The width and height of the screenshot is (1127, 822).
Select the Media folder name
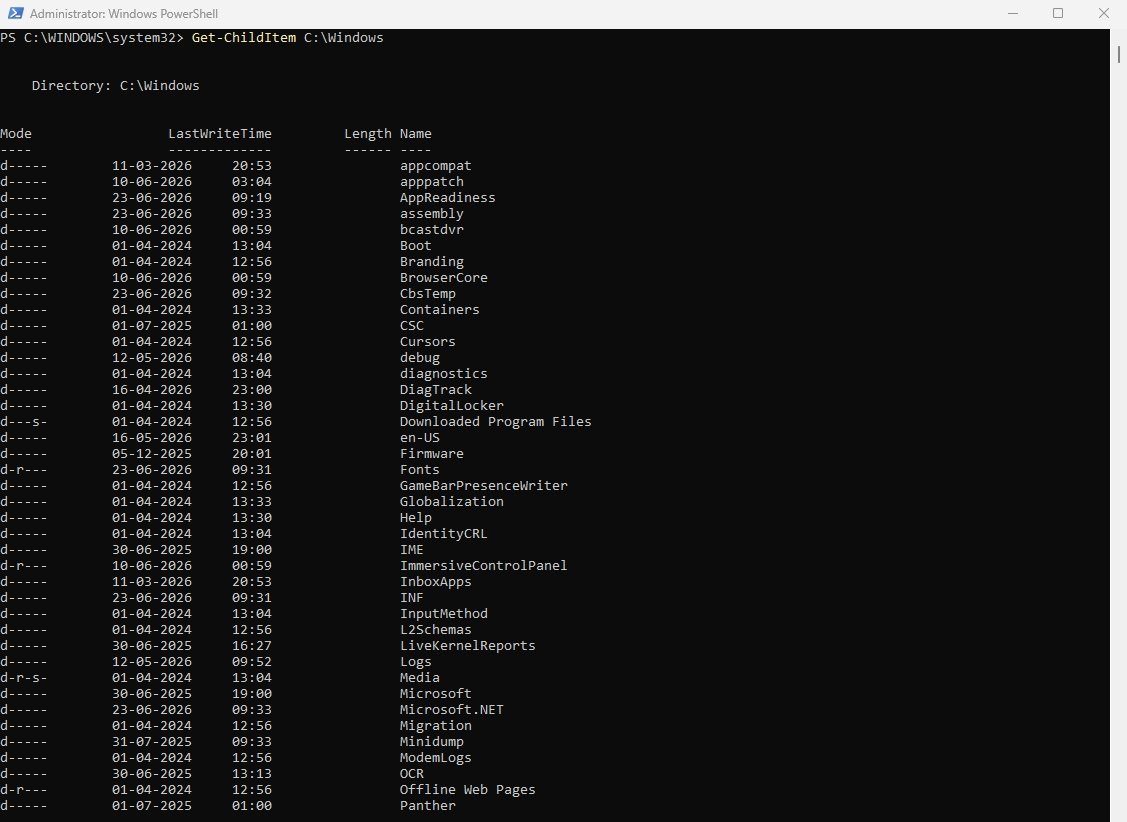click(420, 678)
